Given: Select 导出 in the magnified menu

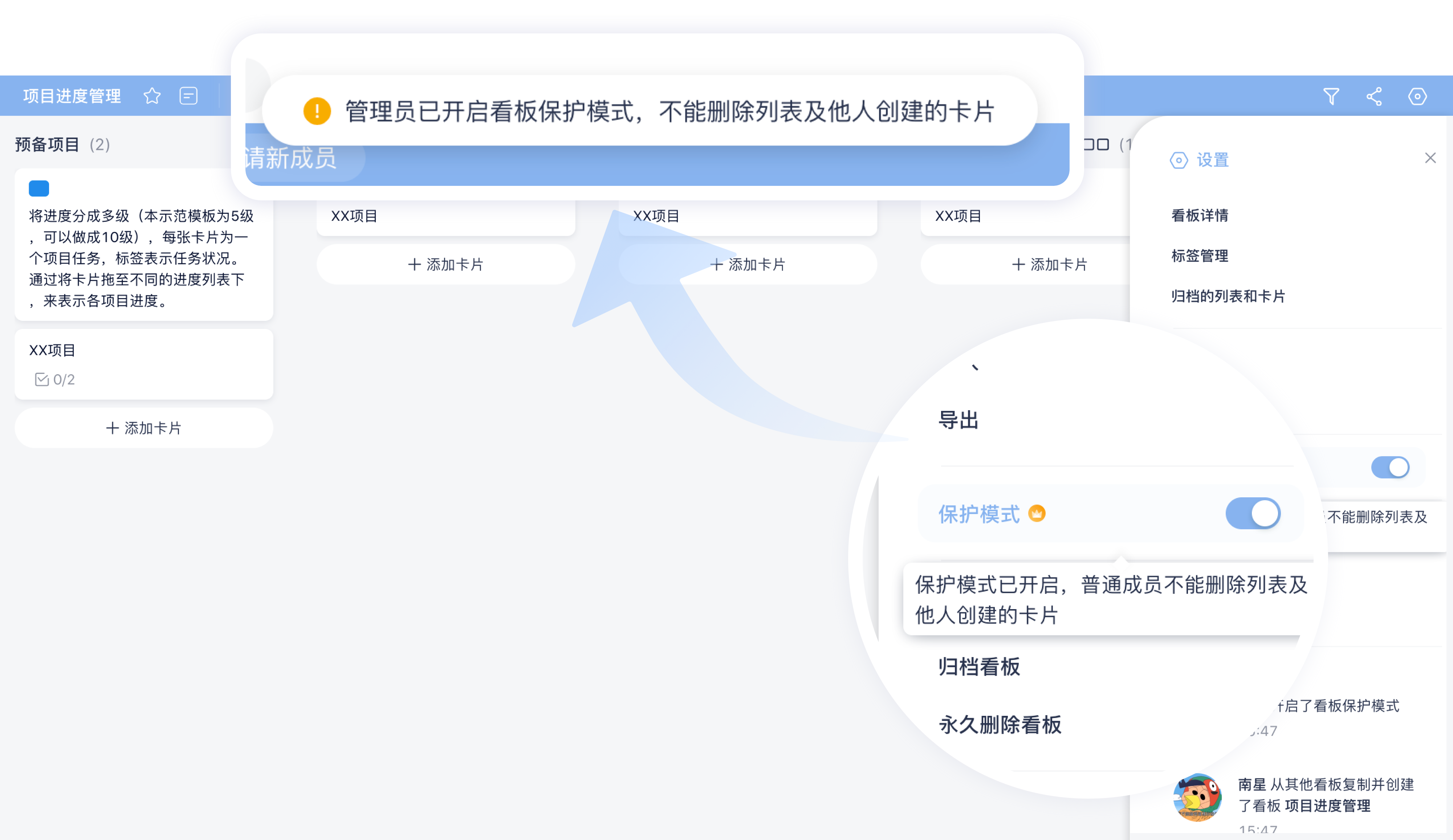Looking at the screenshot, I should tap(958, 420).
